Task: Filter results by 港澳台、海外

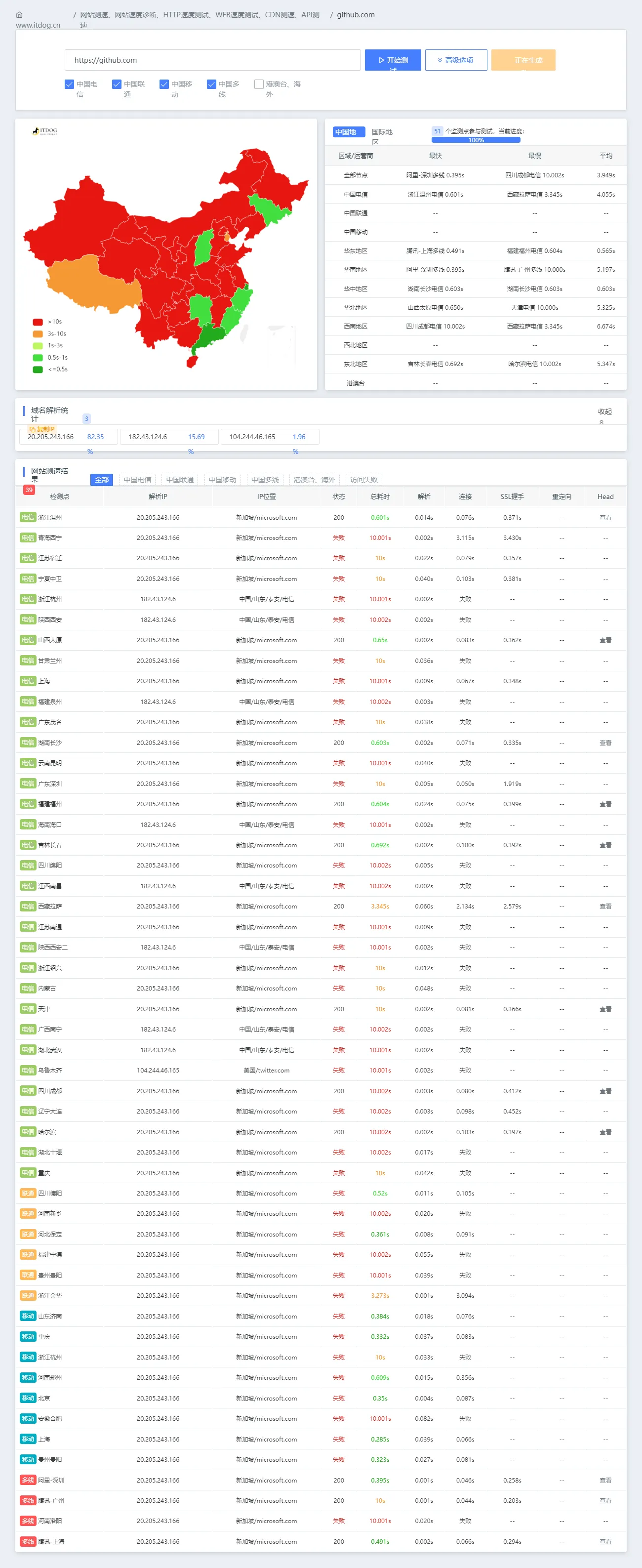Action: [315, 480]
